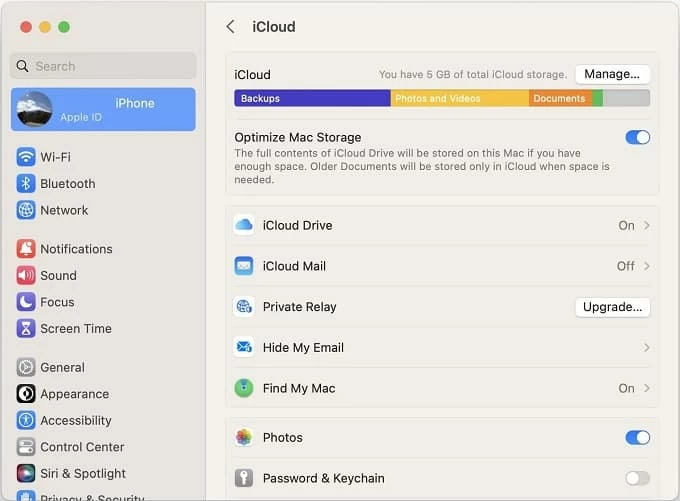This screenshot has width=680, height=501.
Task: Click the iCloud Drive cloud icon
Action: tap(244, 226)
